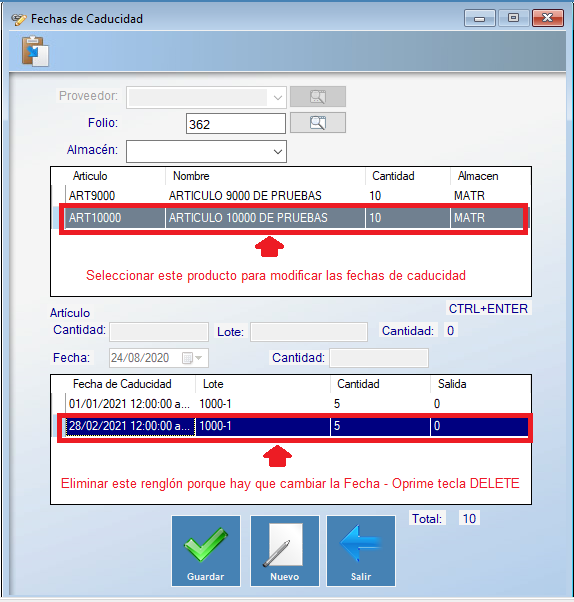The image size is (574, 602).
Task: Expand the Almacén dropdown
Action: click(x=278, y=152)
